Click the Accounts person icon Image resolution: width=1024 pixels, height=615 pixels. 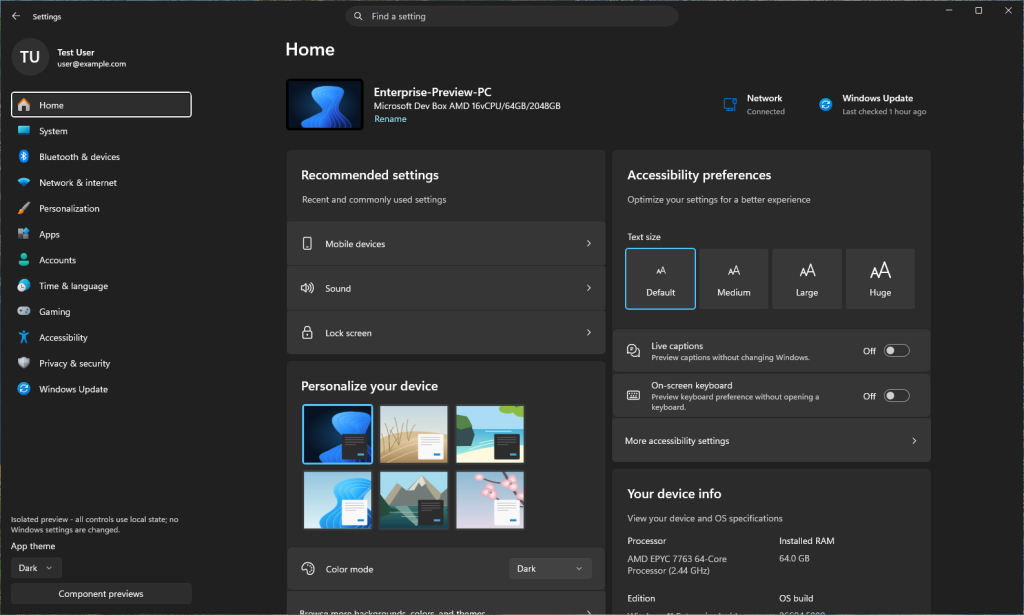(24, 260)
